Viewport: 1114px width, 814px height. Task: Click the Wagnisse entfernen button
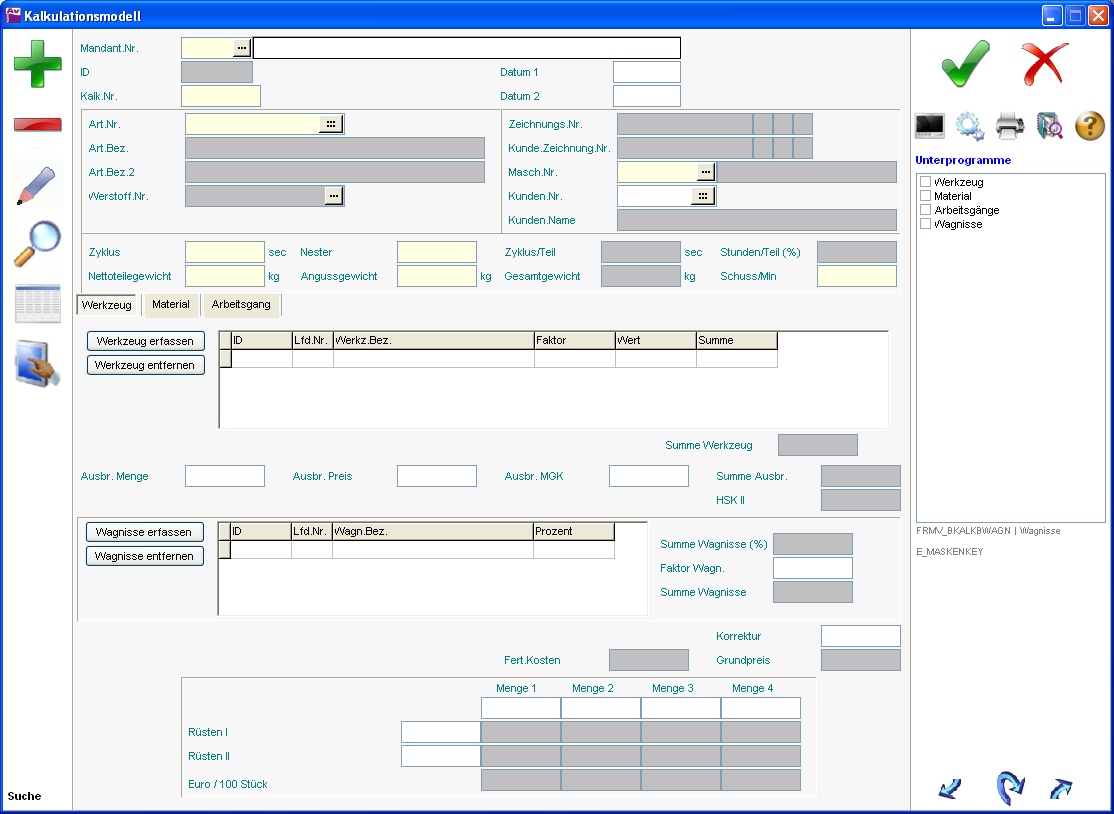[x=145, y=556]
